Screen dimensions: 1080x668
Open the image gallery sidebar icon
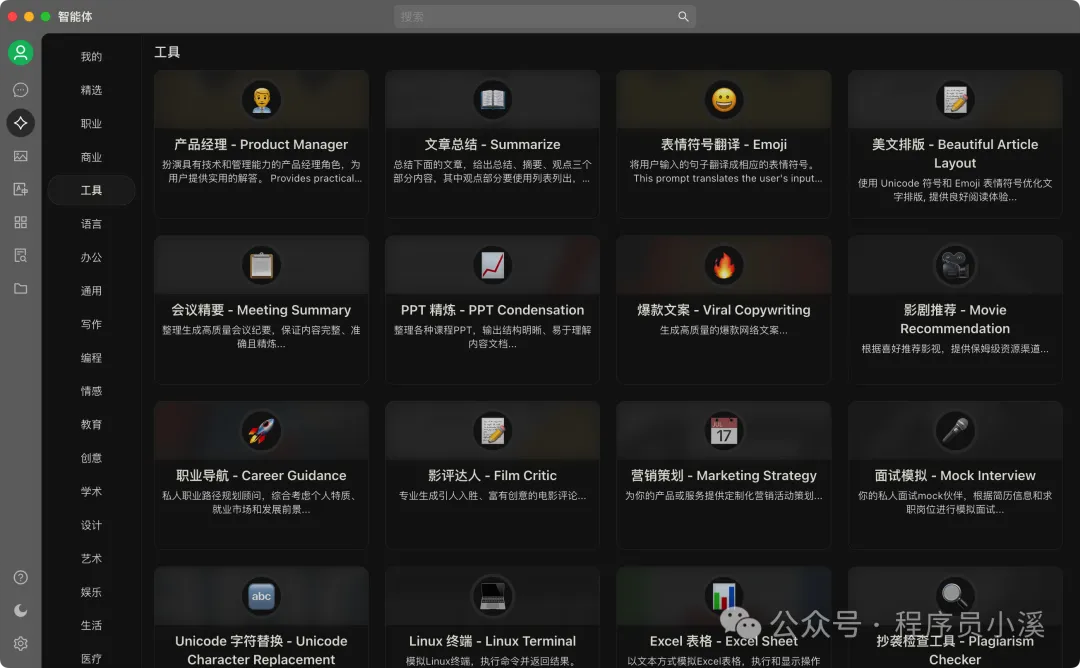point(21,156)
